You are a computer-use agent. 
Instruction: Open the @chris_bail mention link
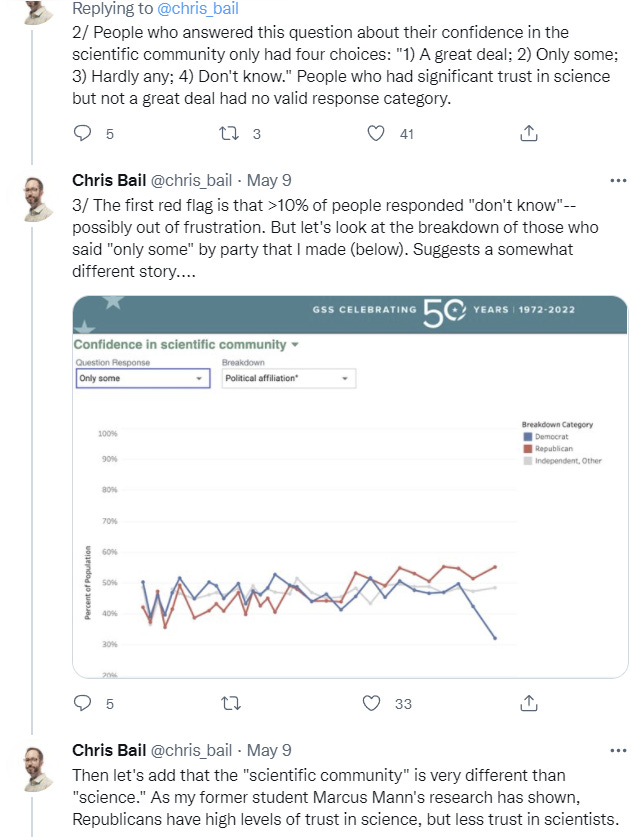tap(197, 9)
